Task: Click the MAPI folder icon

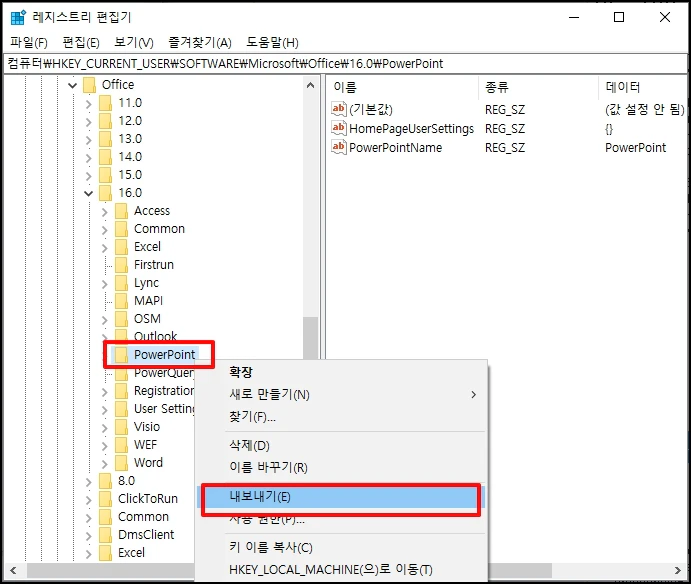Action: (x=121, y=301)
